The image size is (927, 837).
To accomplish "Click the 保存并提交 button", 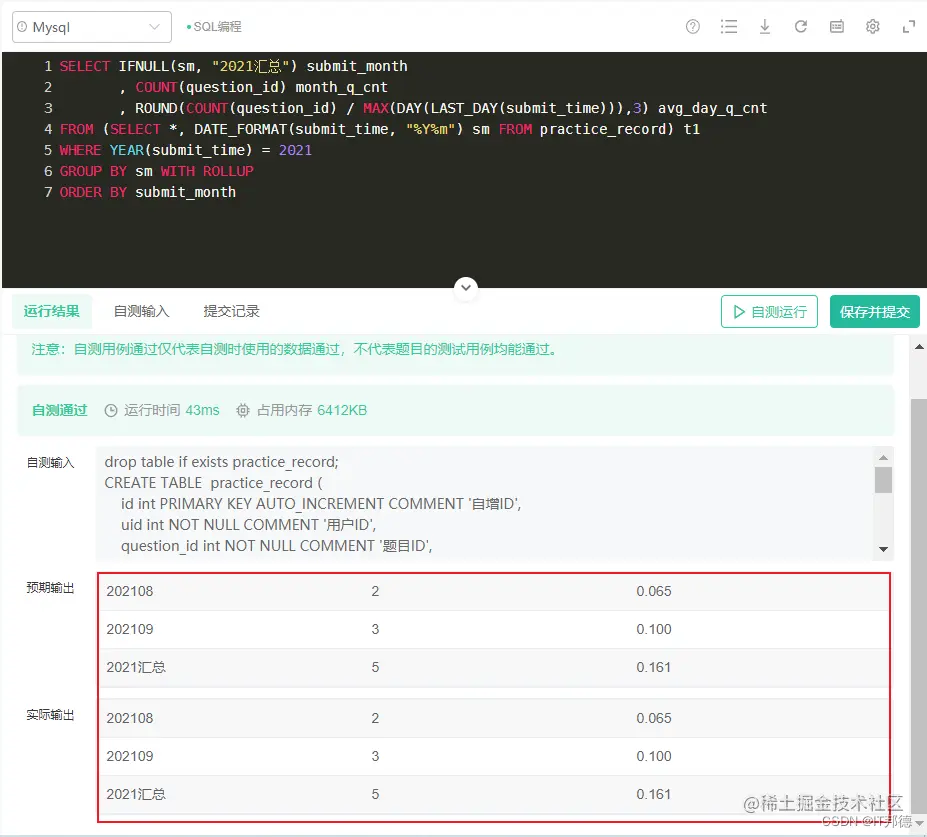I will click(x=874, y=312).
